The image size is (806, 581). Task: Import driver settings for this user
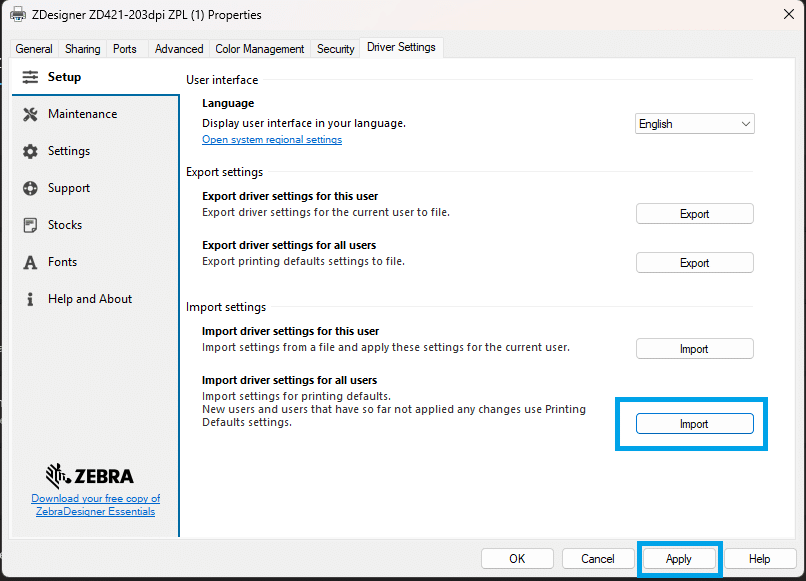pyautogui.click(x=694, y=349)
